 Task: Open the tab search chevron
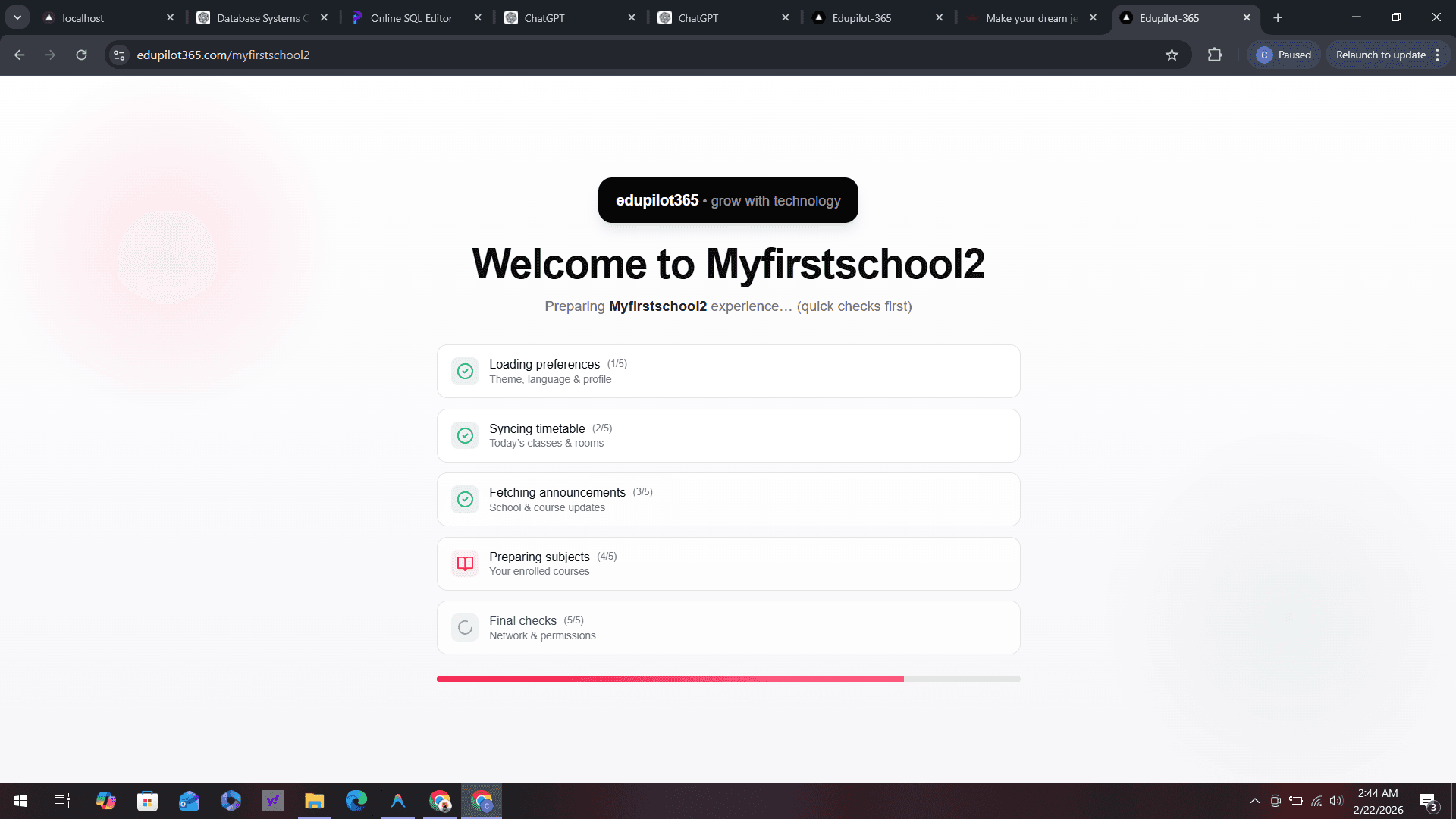tap(17, 17)
